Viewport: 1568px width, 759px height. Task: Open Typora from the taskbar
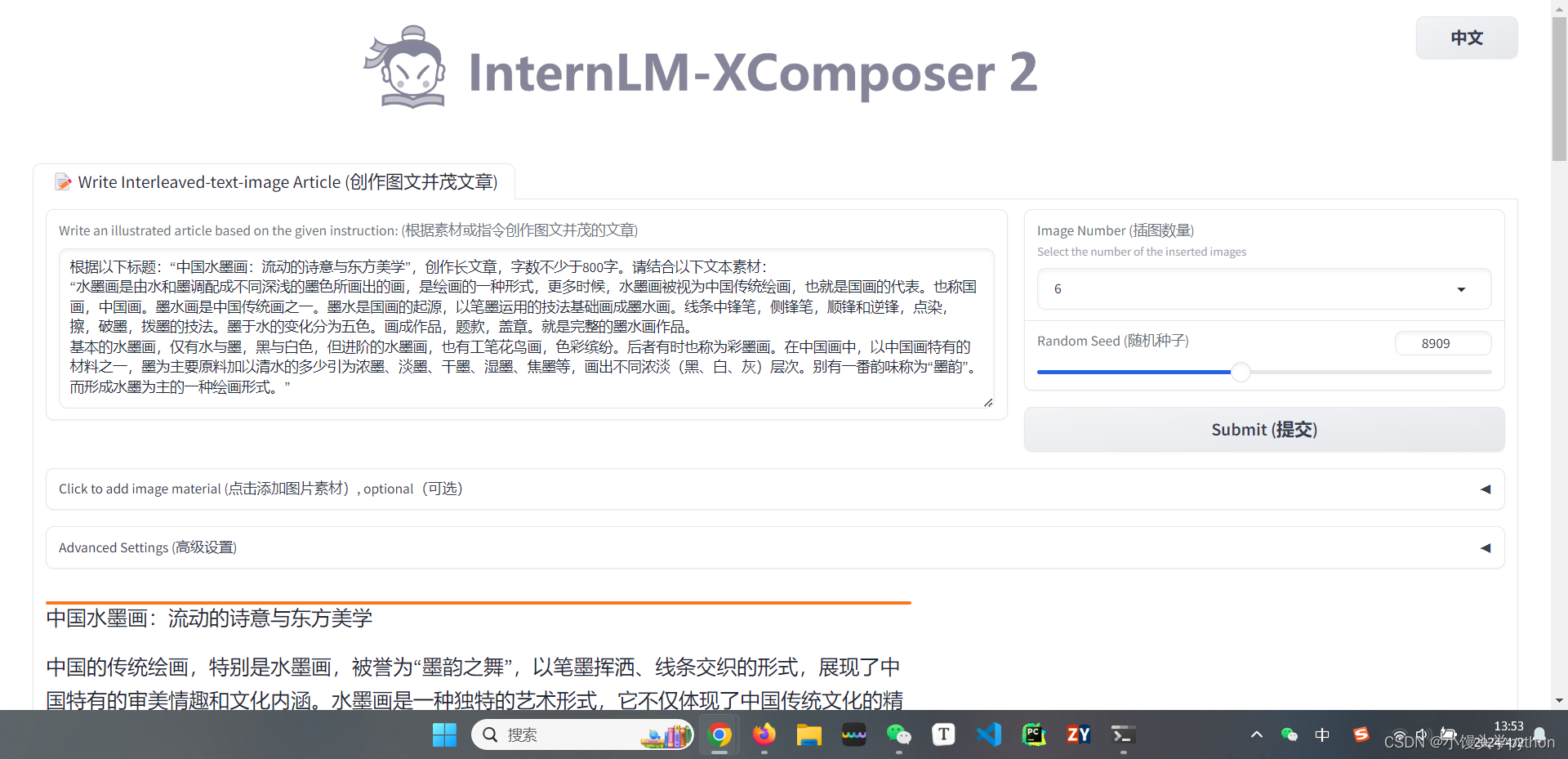pyautogui.click(x=944, y=734)
